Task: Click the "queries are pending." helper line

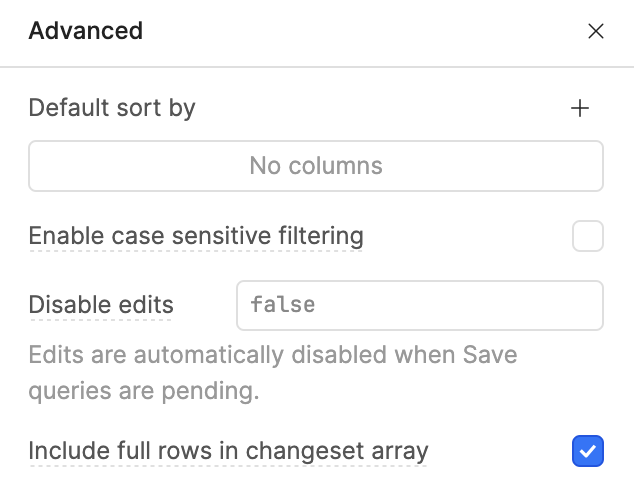Action: tap(144, 391)
